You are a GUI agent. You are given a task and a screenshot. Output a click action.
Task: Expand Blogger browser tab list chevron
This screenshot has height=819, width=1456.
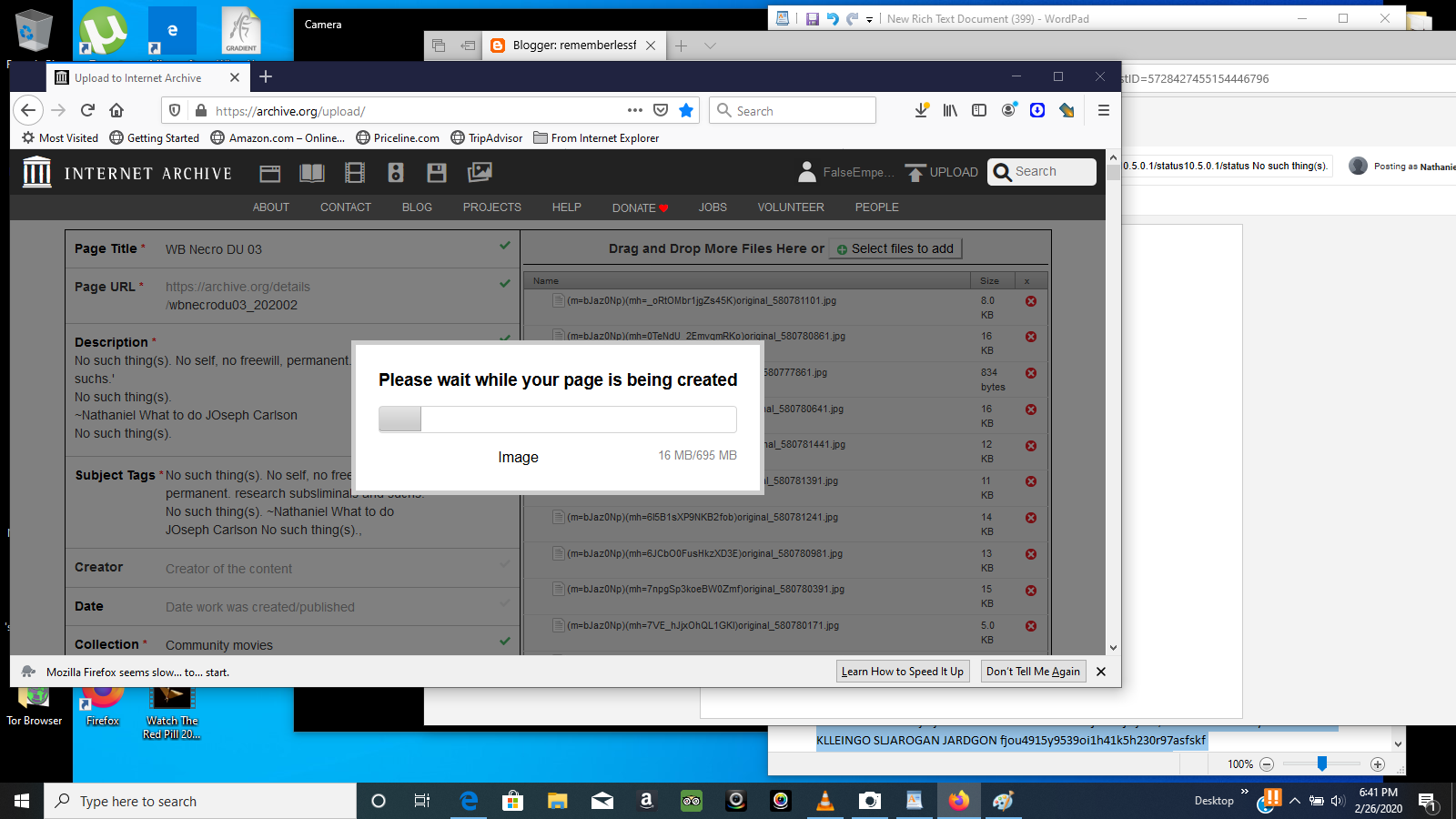pos(711,45)
